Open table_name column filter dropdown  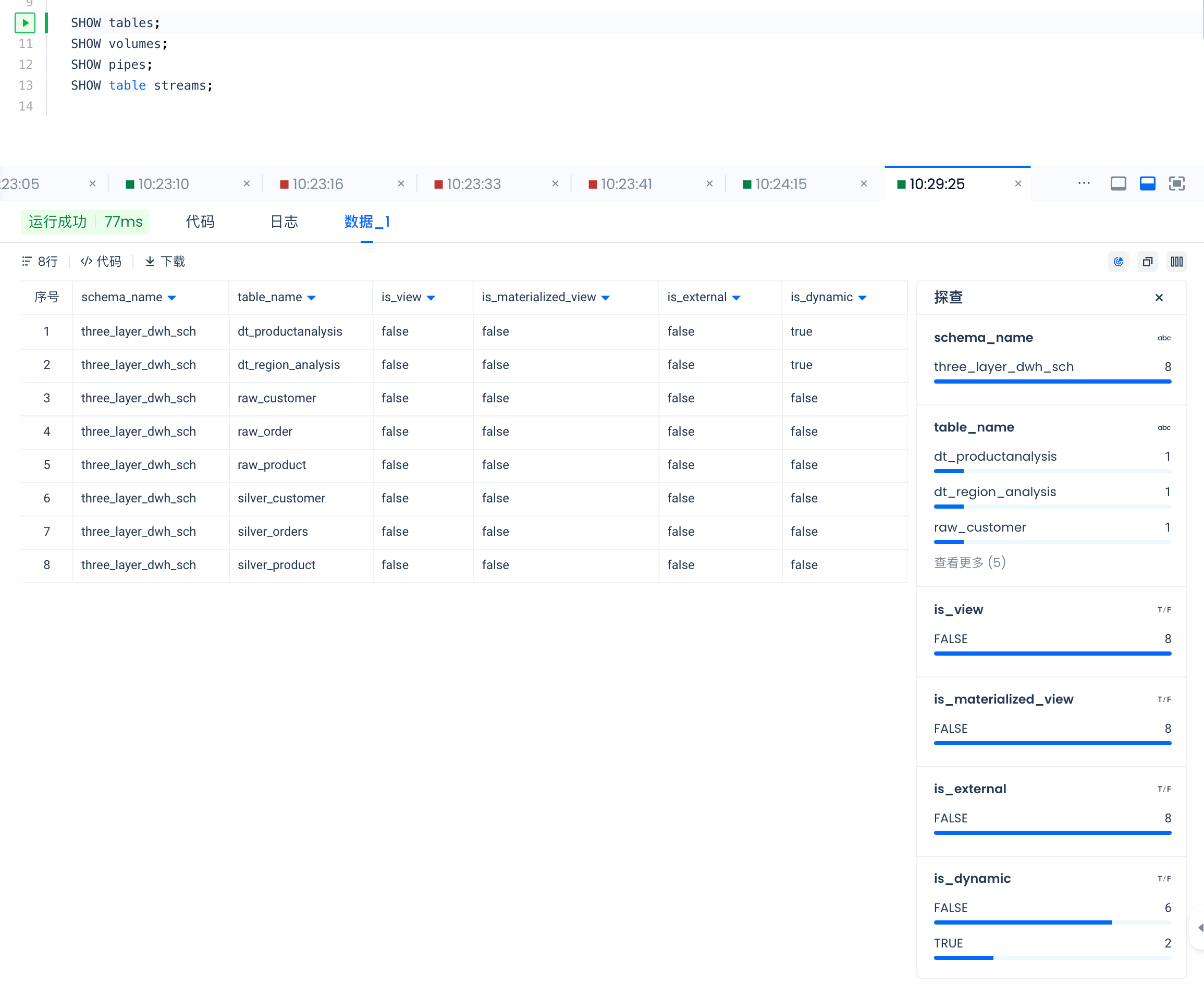312,298
